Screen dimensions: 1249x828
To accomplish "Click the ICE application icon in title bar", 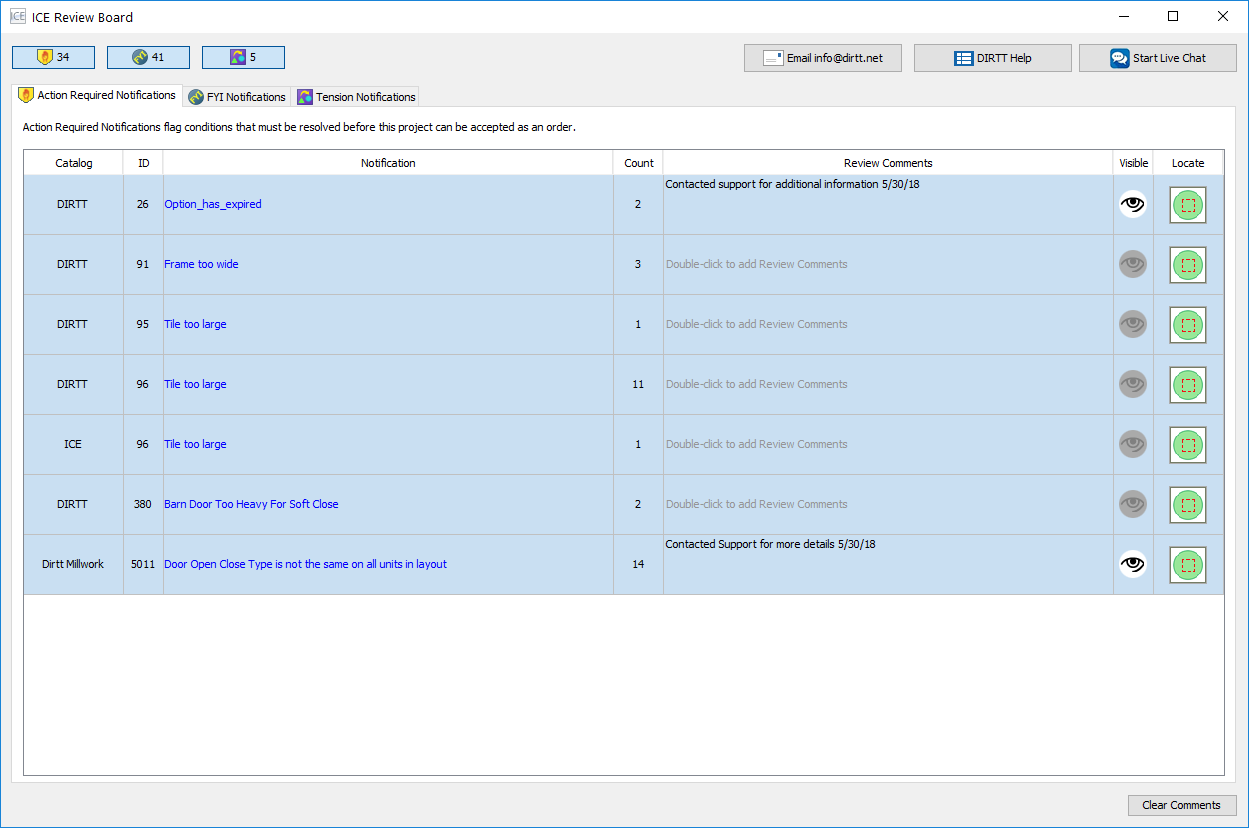I will [x=18, y=16].
